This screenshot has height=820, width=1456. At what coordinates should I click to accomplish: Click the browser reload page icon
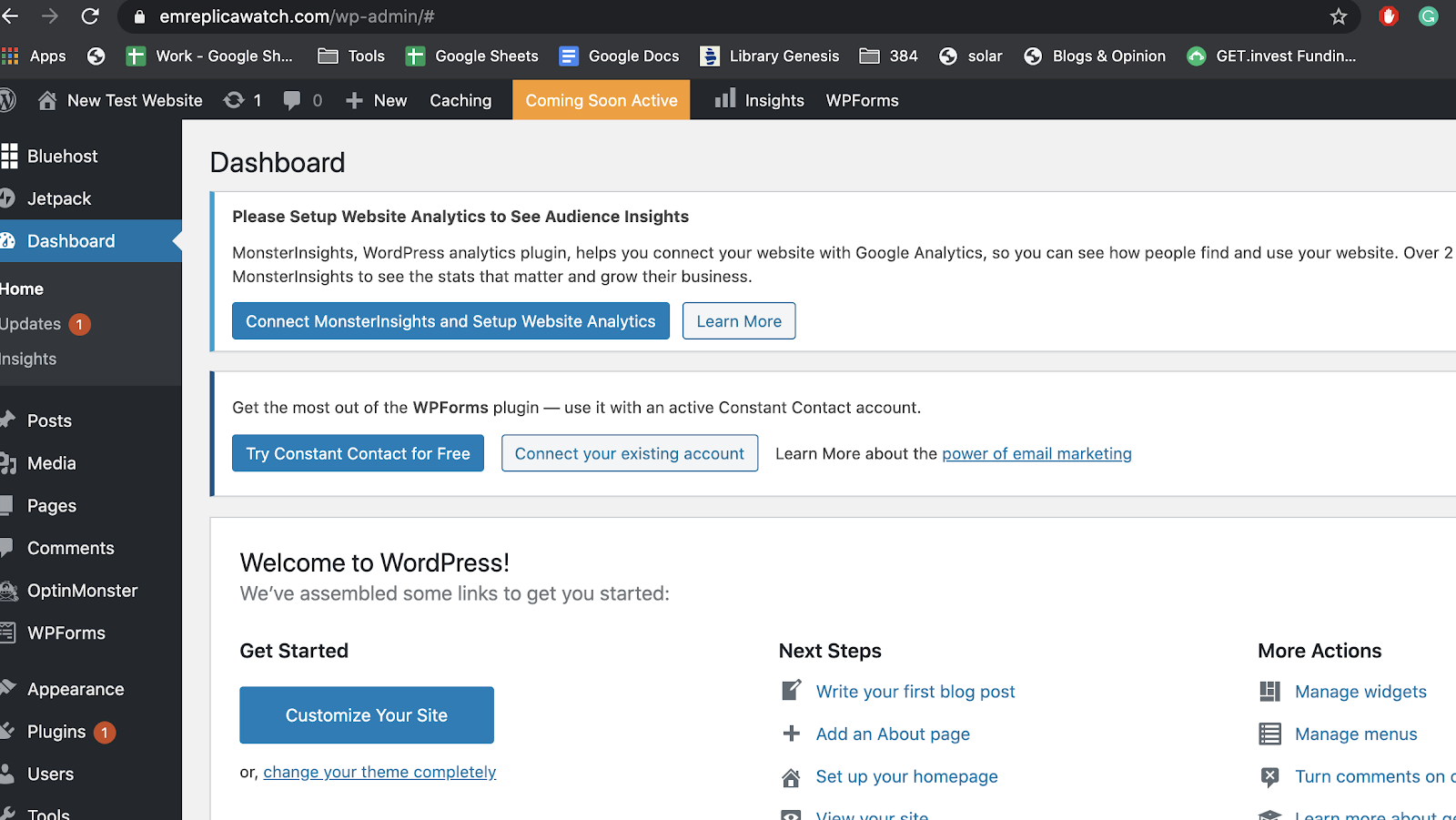90,16
